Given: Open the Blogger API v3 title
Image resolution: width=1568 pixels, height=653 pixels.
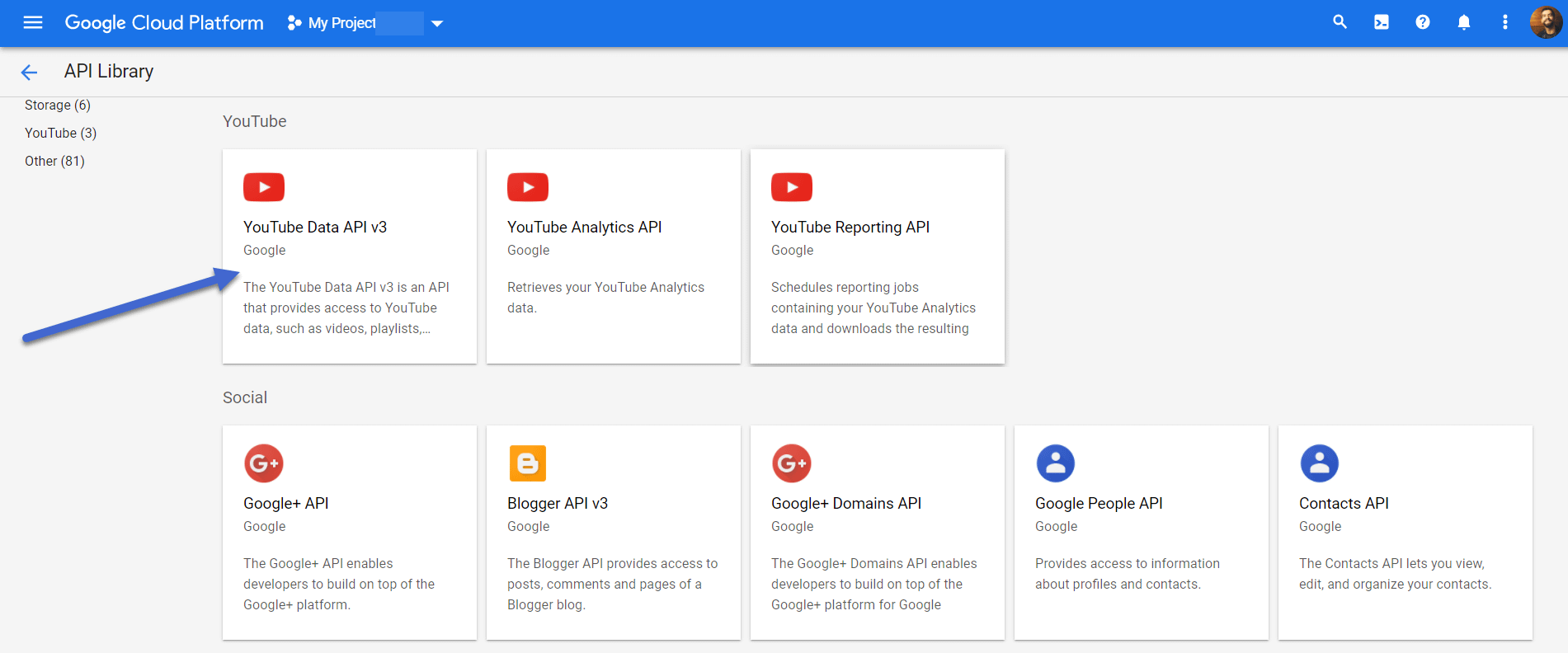Looking at the screenshot, I should click(558, 503).
